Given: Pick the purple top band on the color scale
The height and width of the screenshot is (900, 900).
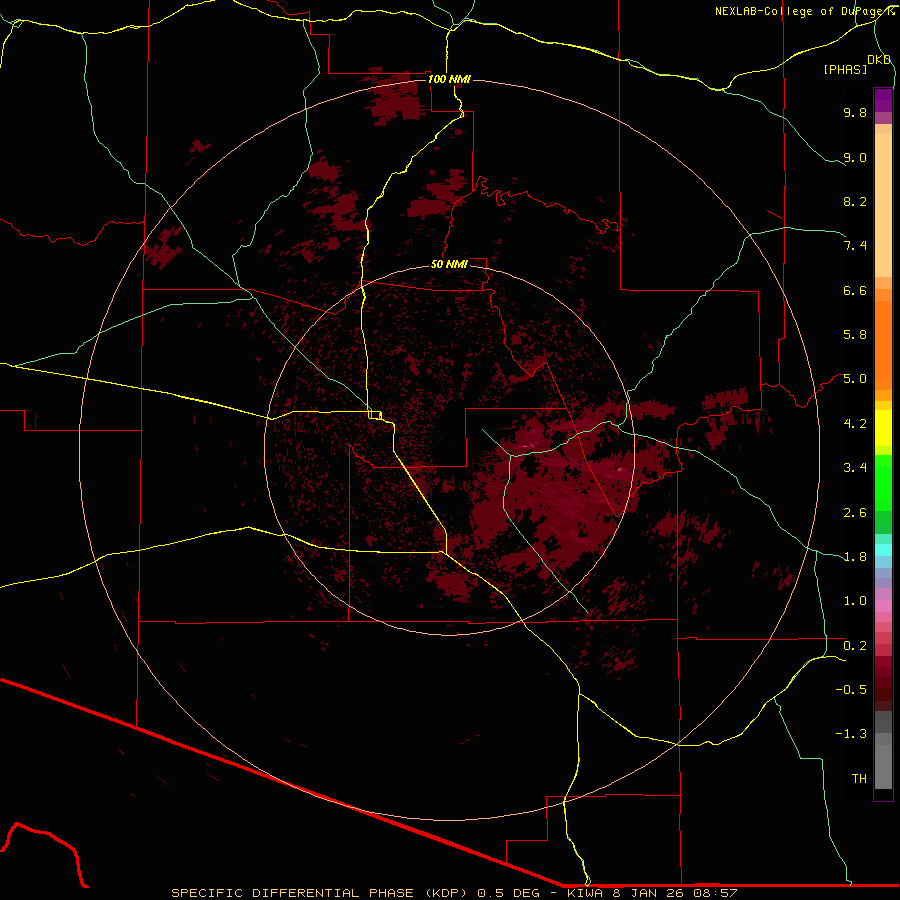Looking at the screenshot, I should [883, 100].
